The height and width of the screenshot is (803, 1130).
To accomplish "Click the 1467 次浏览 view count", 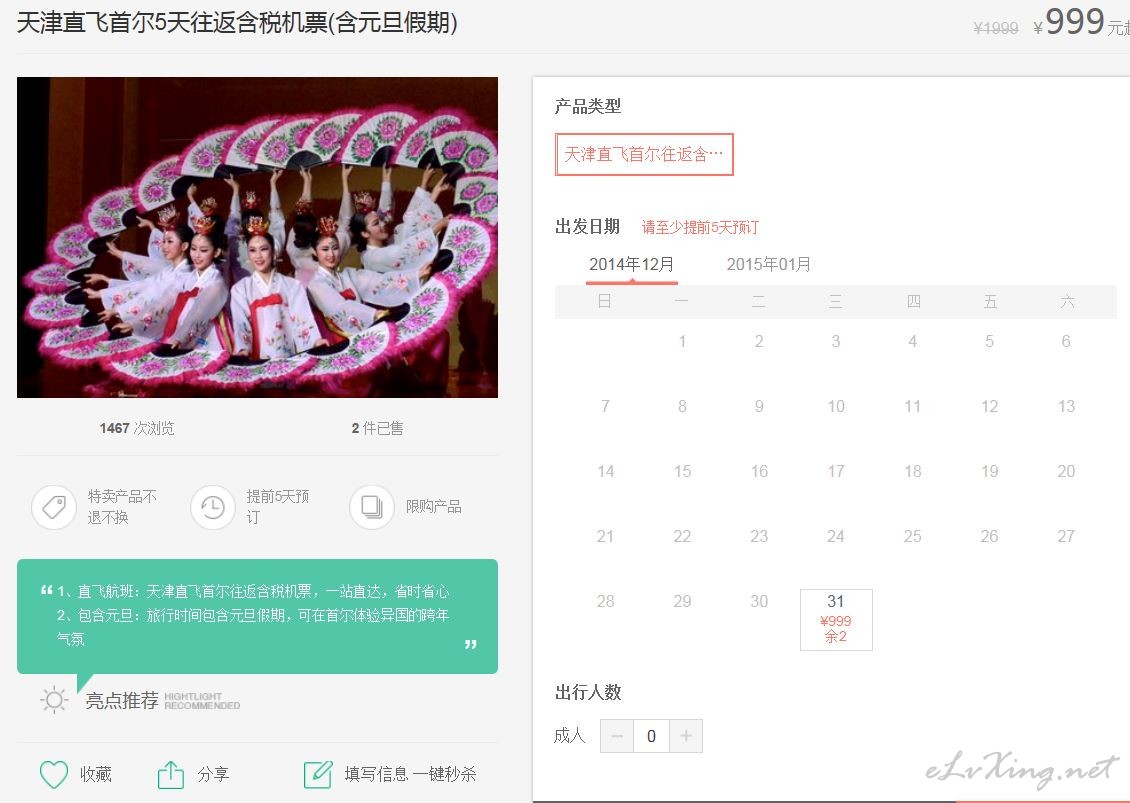I will tap(137, 428).
